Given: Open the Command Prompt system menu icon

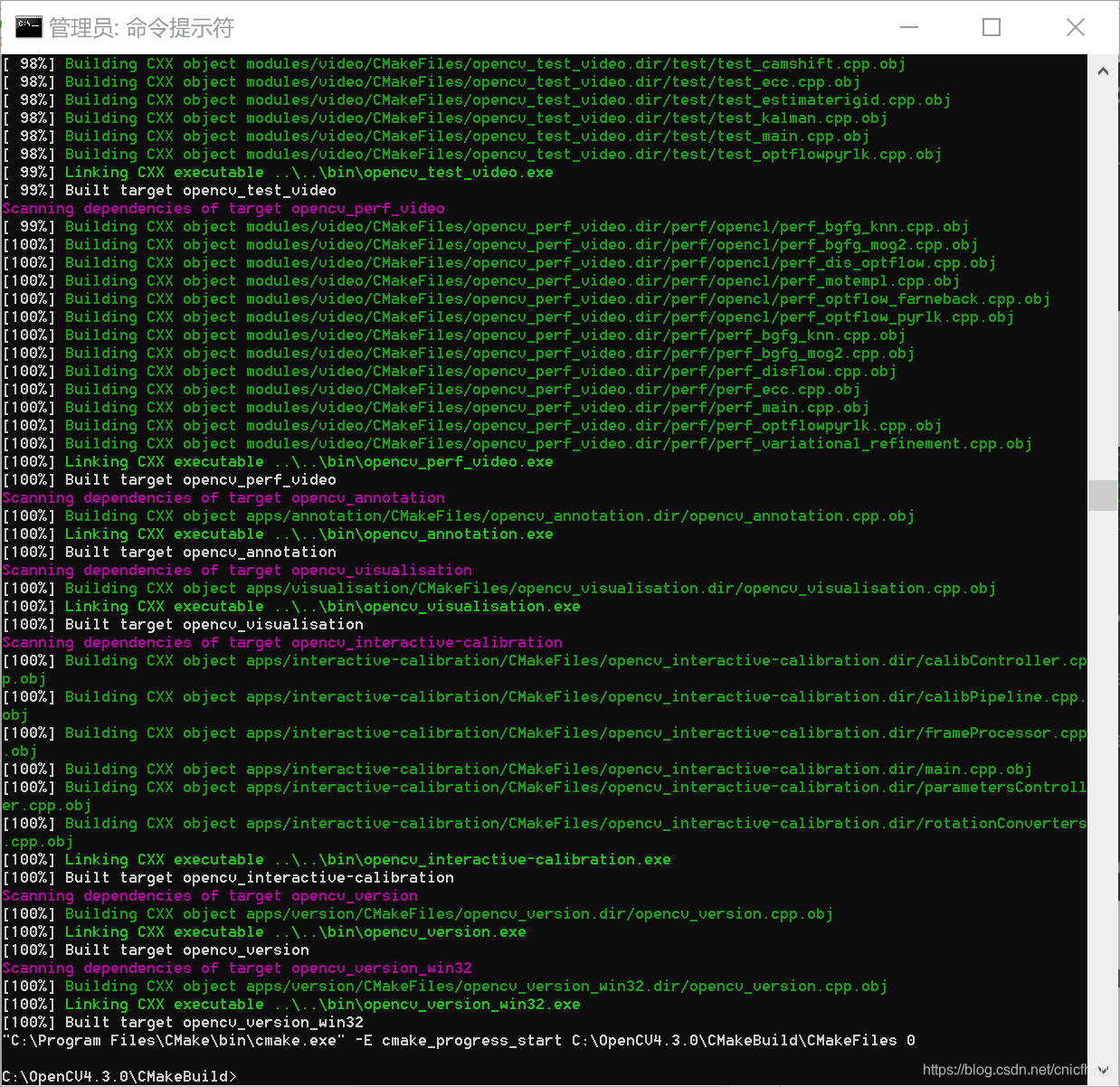Looking at the screenshot, I should click(x=29, y=27).
